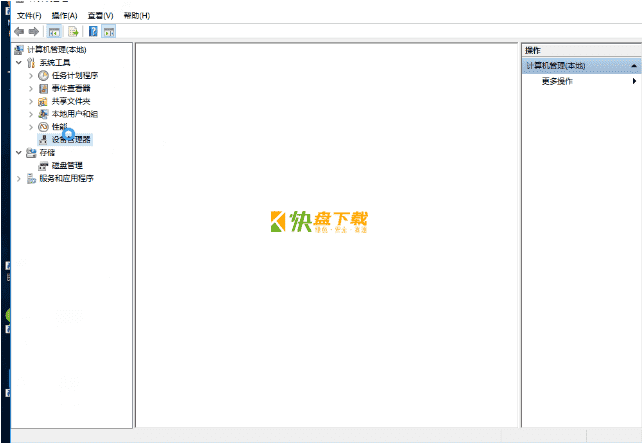Click the 性能 gauge icon

[43, 127]
